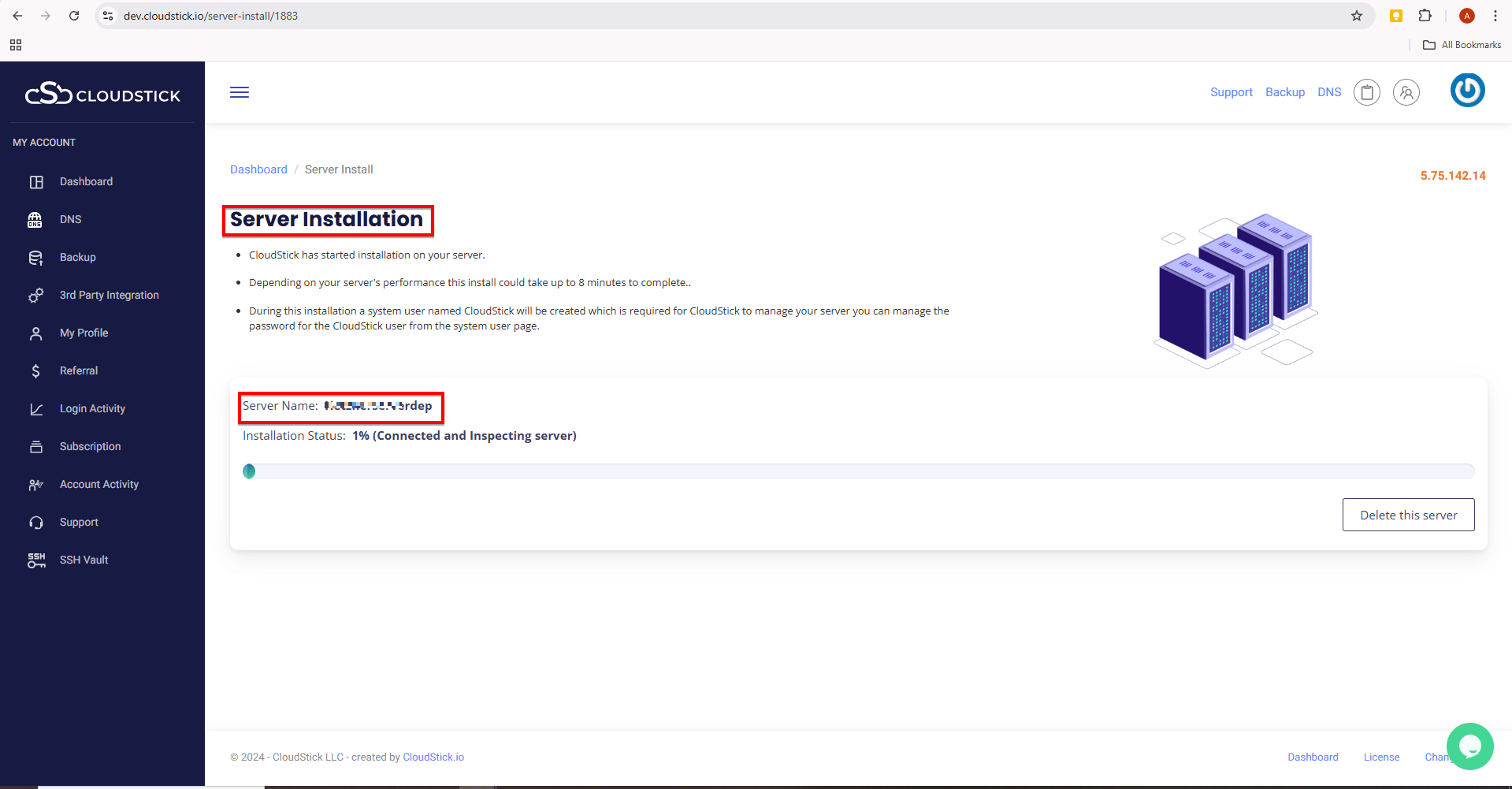The image size is (1512, 789).
Task: Click the DNS globe icon in sidebar
Action: point(35,220)
